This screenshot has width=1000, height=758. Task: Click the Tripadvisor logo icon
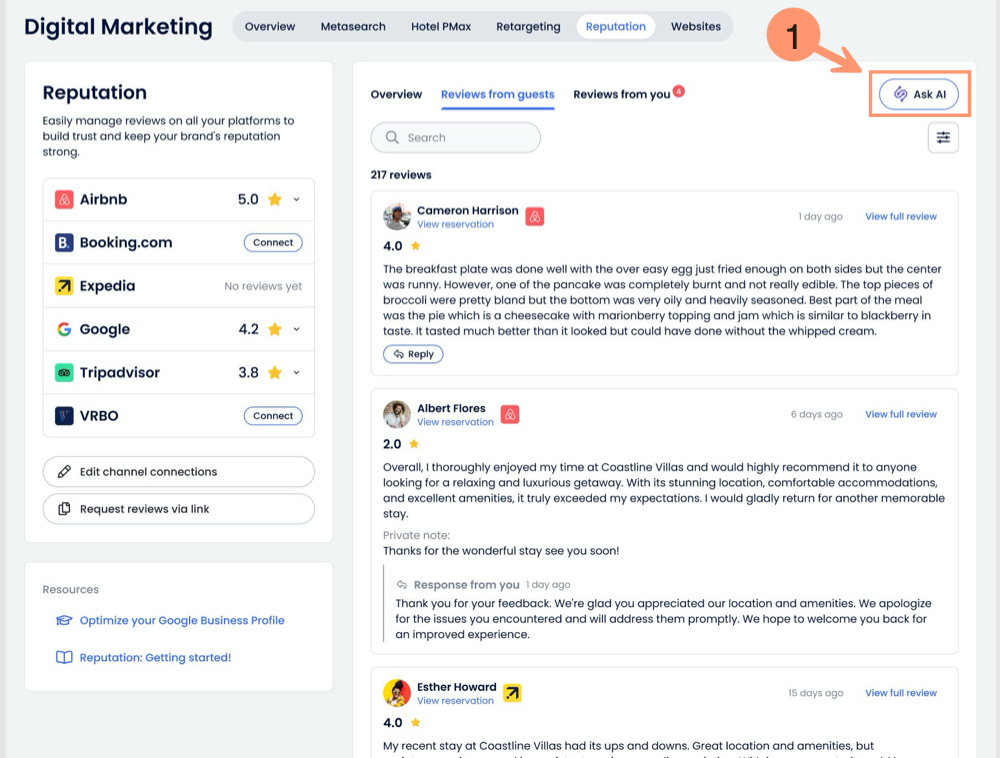tap(64, 373)
